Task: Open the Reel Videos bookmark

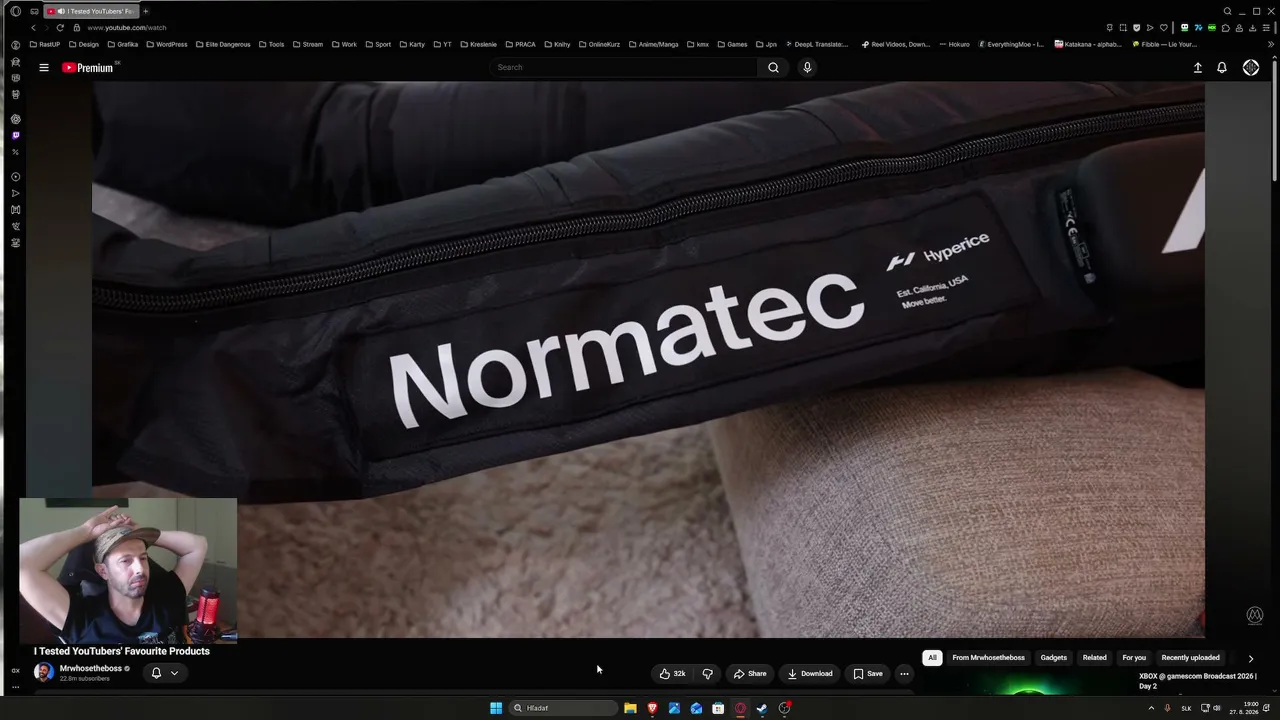Action: pos(896,44)
